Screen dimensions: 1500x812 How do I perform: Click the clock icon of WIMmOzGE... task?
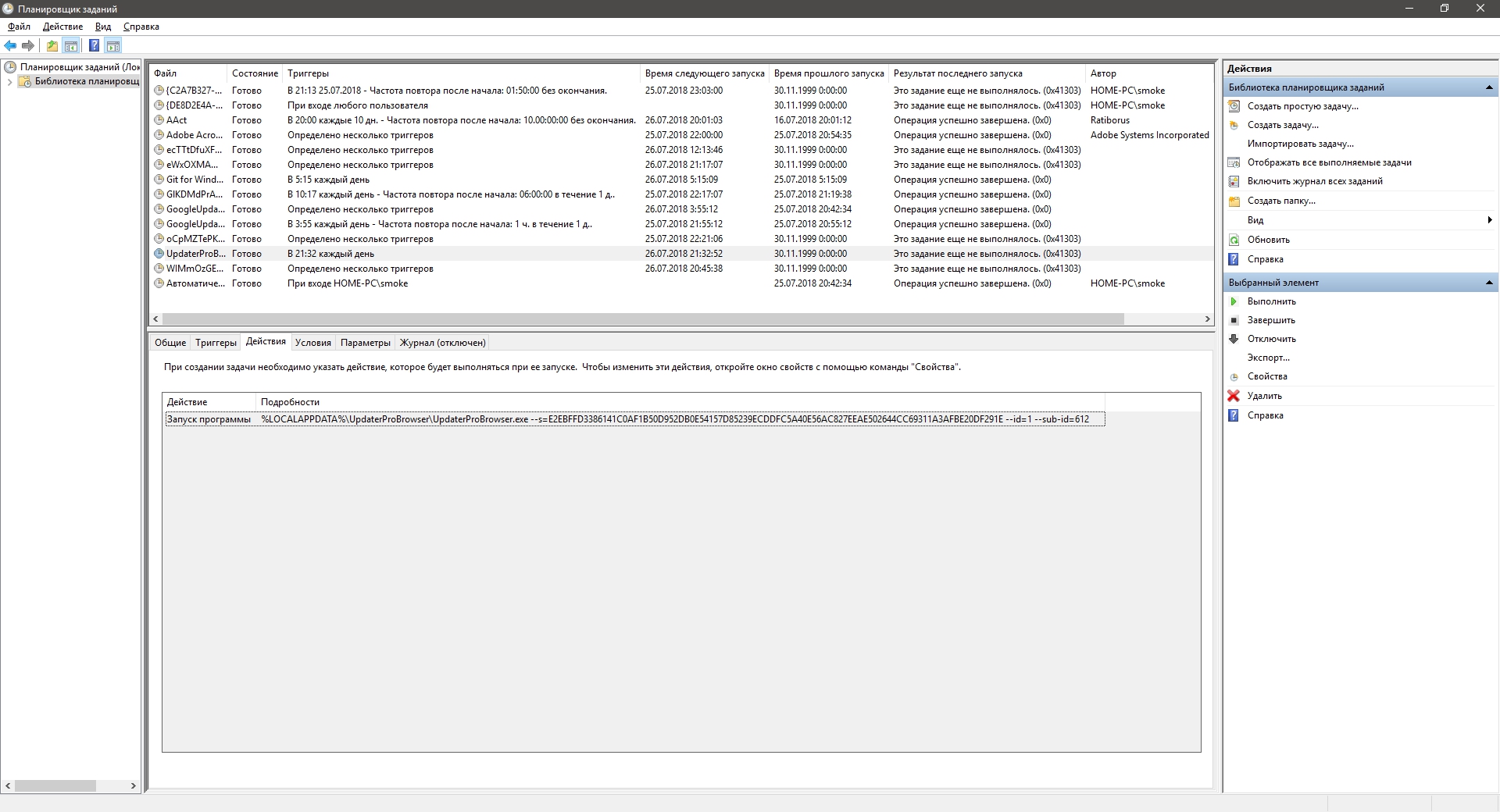tap(159, 269)
